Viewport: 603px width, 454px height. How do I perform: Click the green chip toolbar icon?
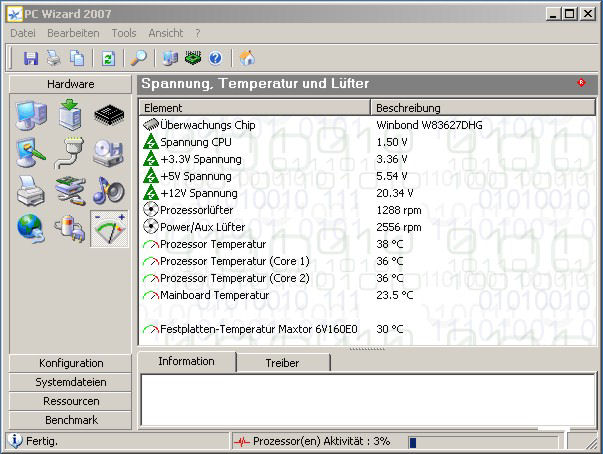193,58
